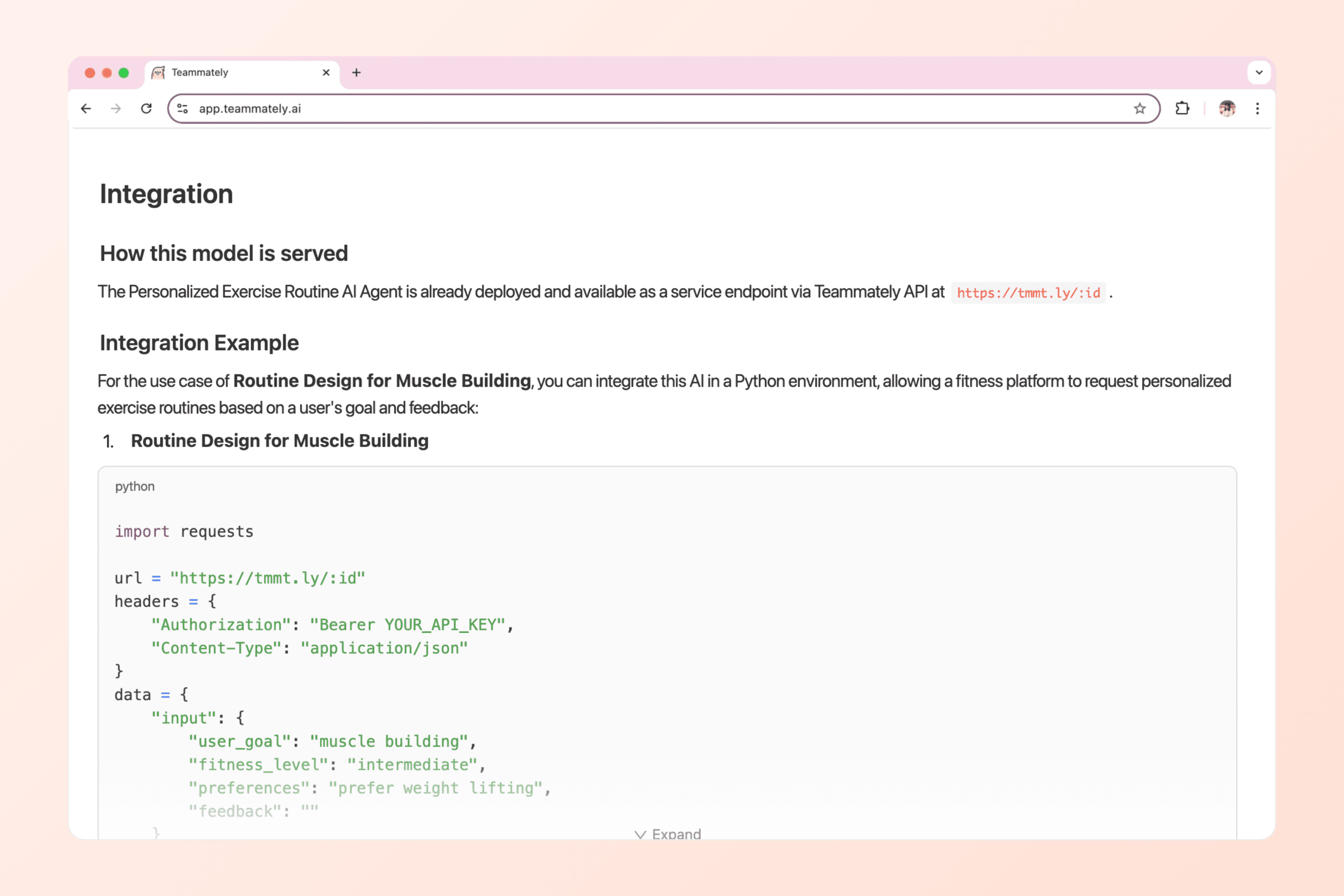Open the Chrome three-dot menu
1344x896 pixels.
1257,109
